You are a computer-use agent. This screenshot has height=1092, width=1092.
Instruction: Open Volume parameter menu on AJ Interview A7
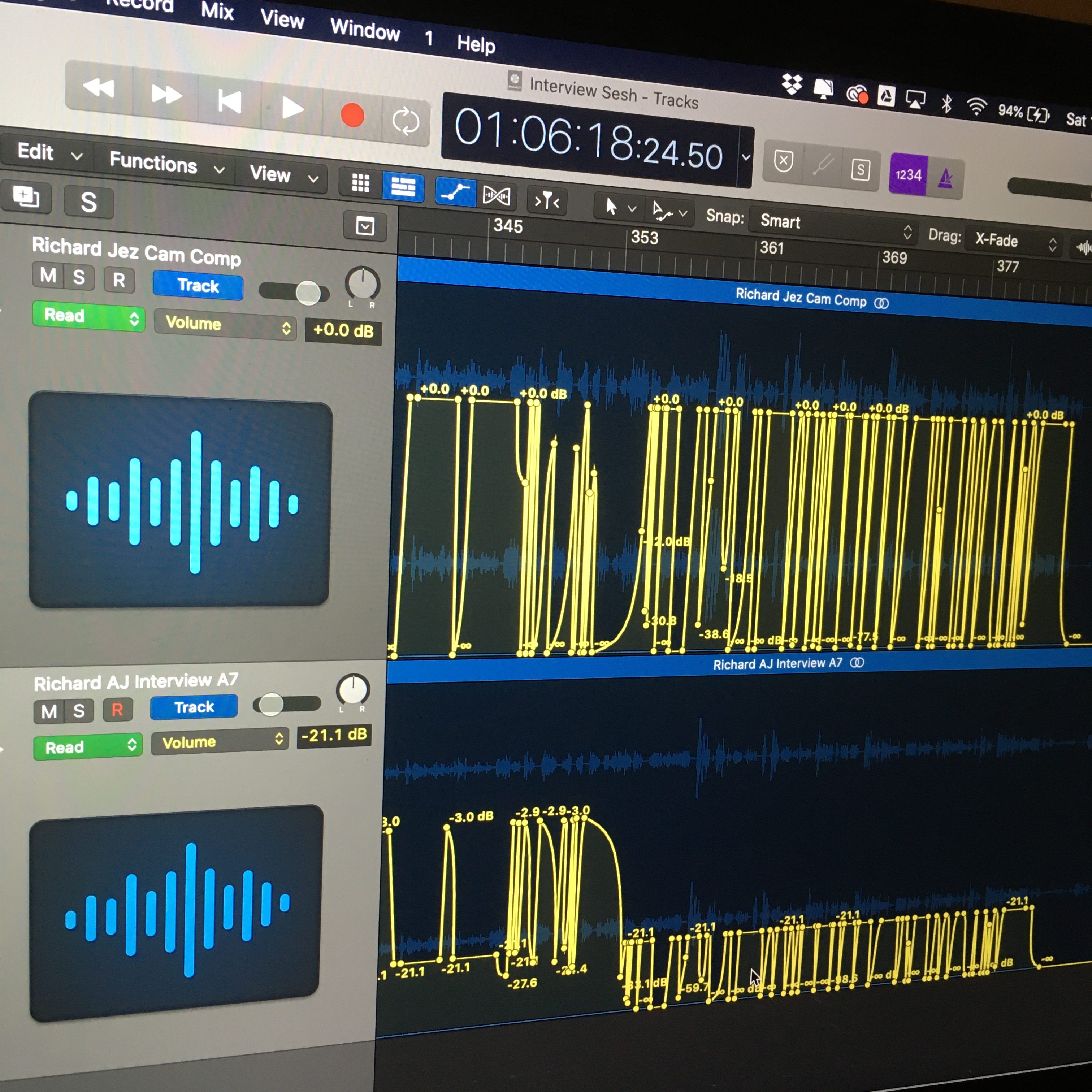pyautogui.click(x=220, y=742)
